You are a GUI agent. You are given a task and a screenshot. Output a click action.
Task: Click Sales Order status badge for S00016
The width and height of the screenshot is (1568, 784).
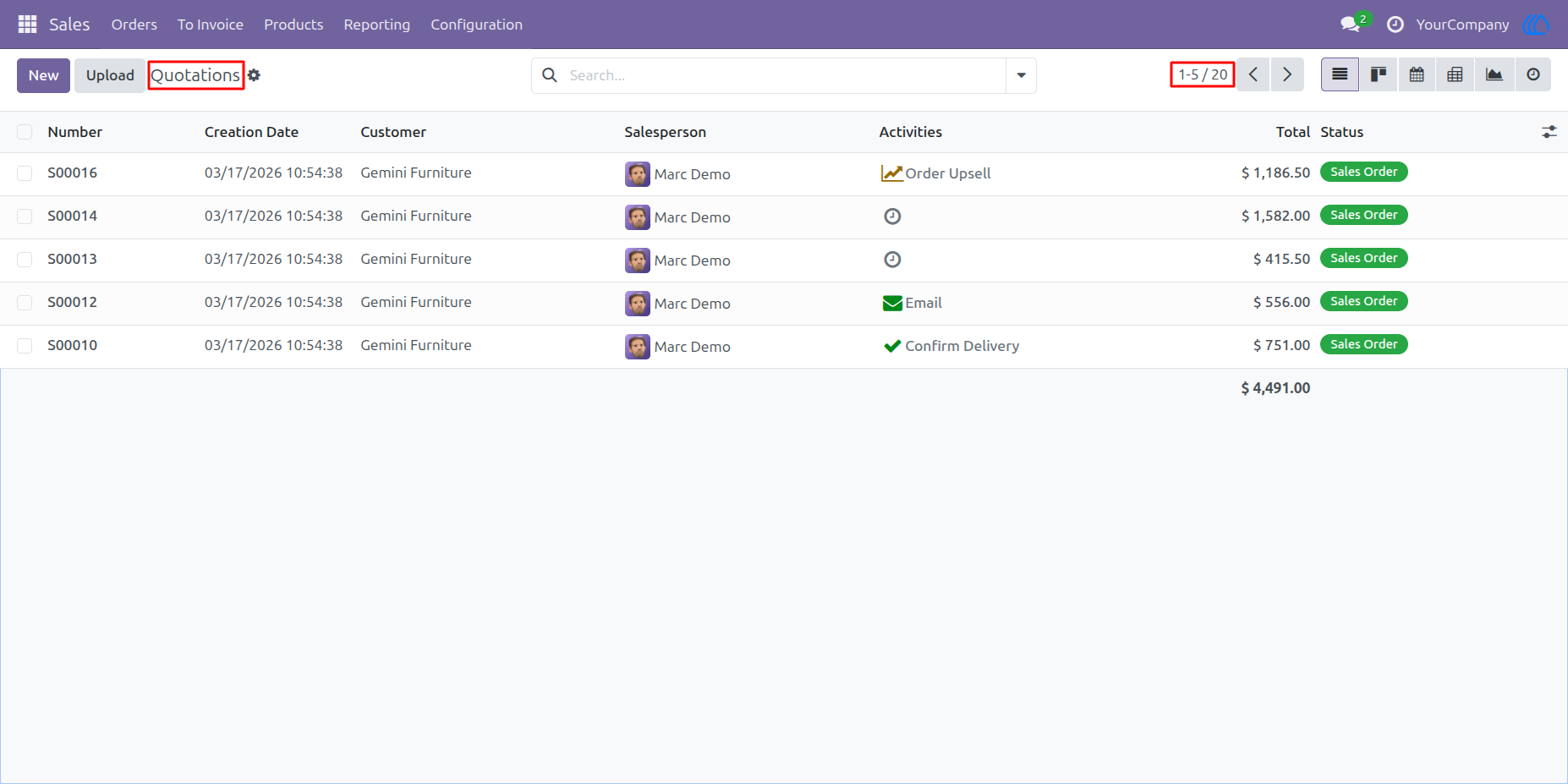pyautogui.click(x=1363, y=172)
